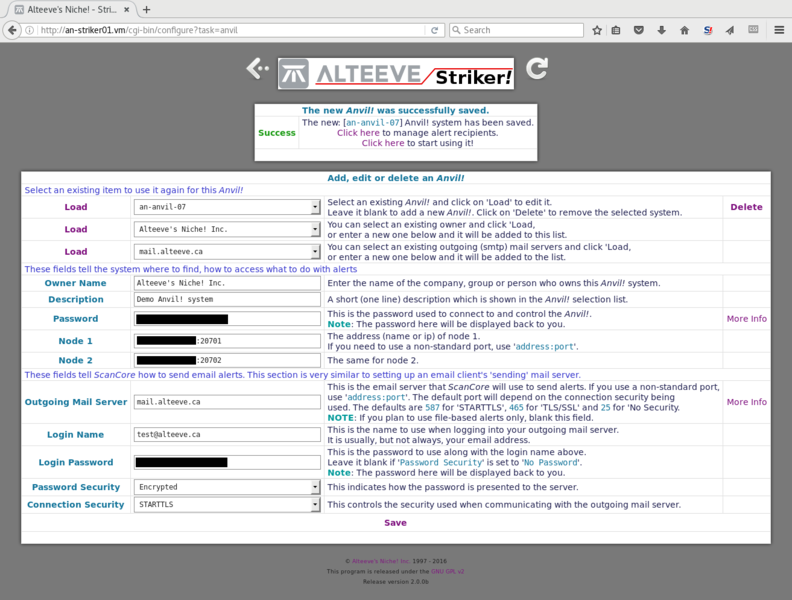Bookmark this page with the star icon
792x600 pixels.
point(597,30)
